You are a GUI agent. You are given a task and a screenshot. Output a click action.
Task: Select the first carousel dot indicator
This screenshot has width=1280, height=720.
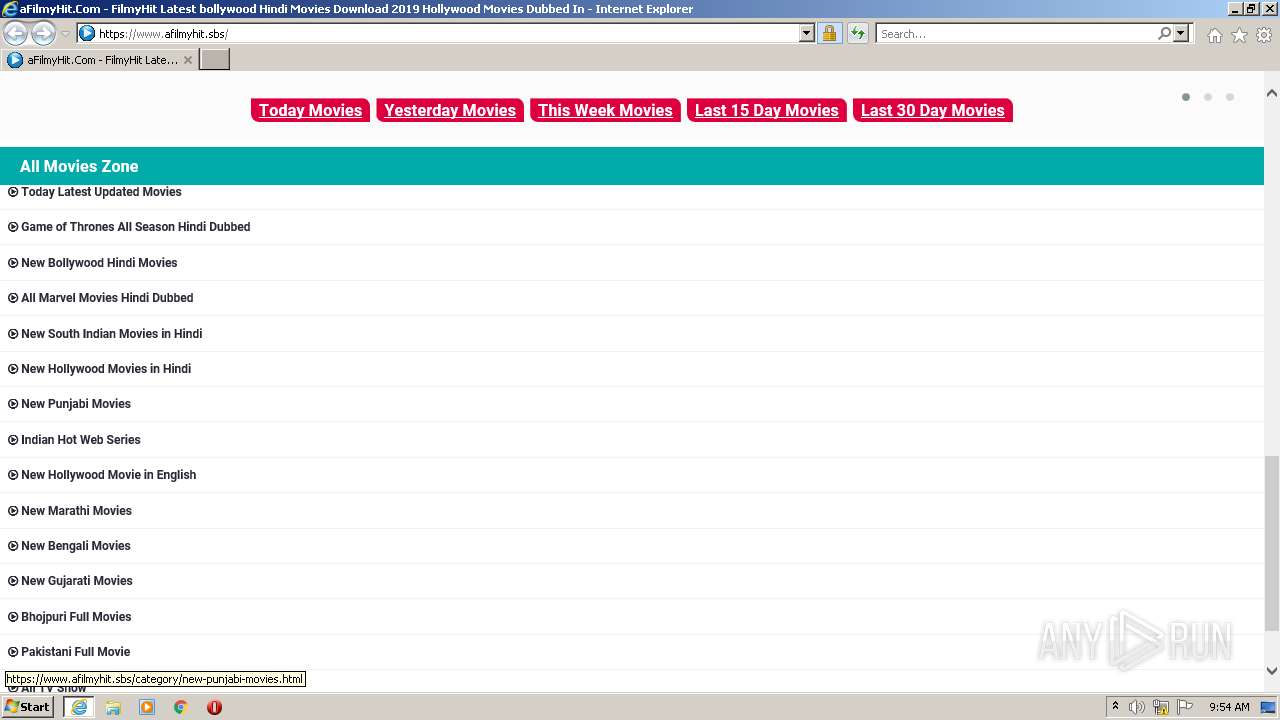[x=1186, y=97]
